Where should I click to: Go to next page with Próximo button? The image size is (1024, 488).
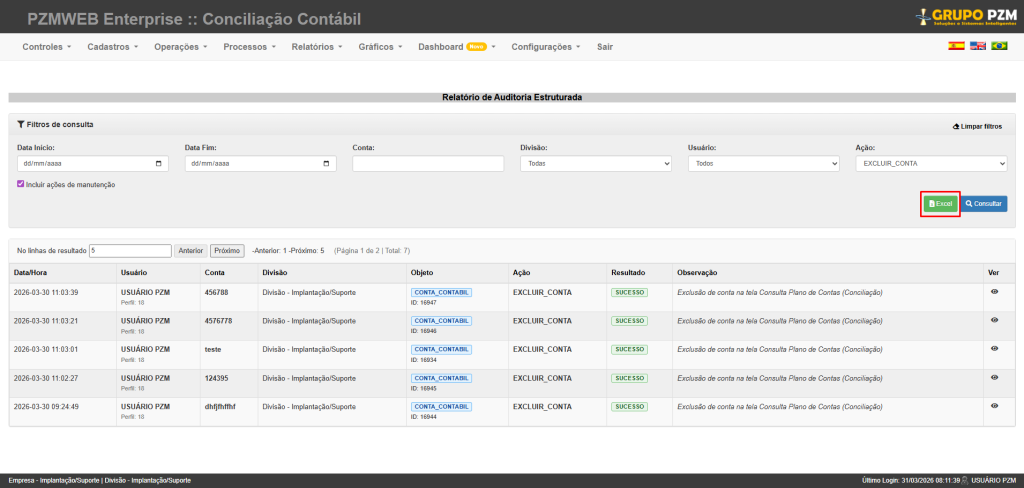[x=227, y=250]
